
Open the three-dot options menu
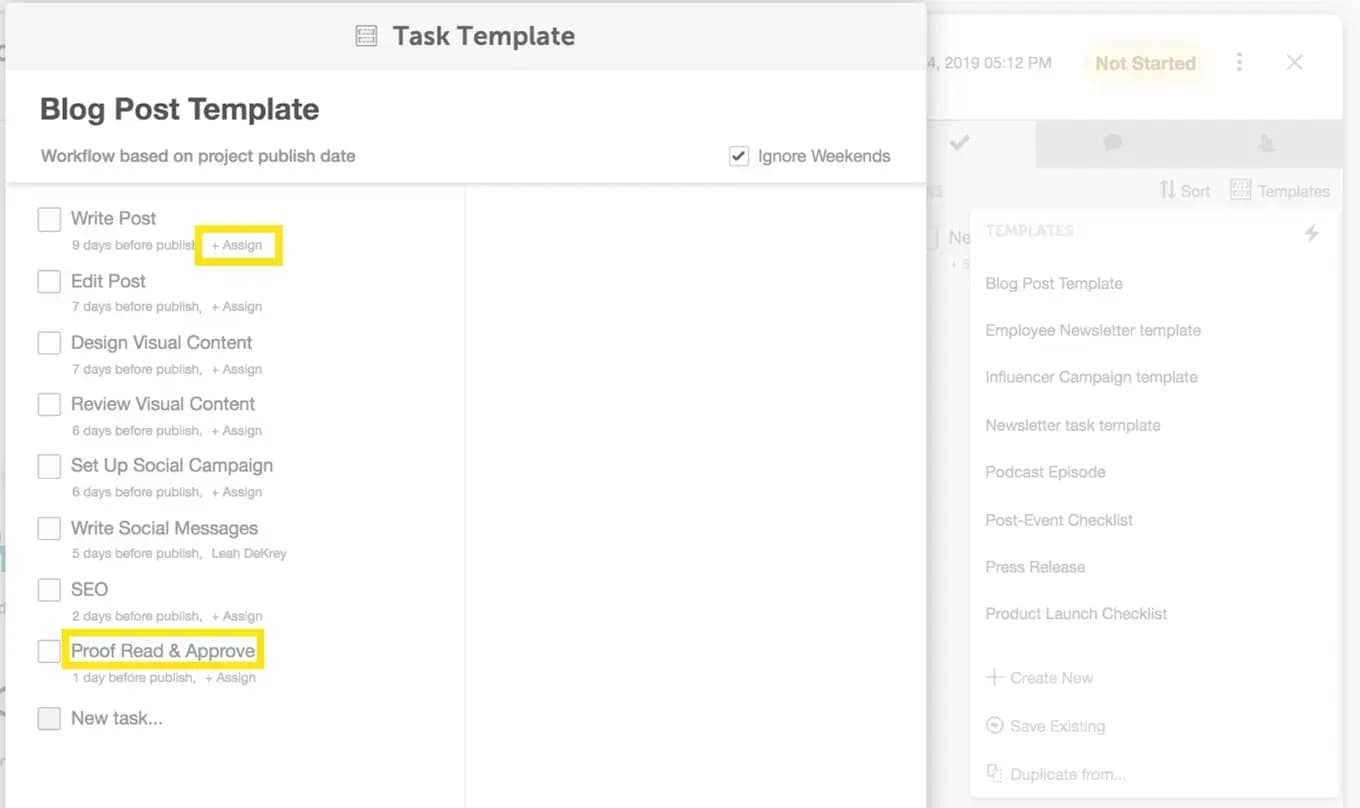coord(1239,62)
